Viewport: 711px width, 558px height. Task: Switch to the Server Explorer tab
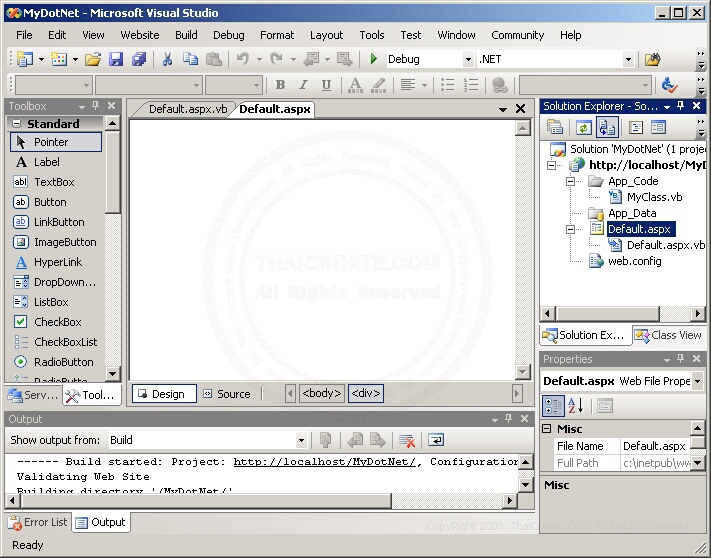[34, 395]
